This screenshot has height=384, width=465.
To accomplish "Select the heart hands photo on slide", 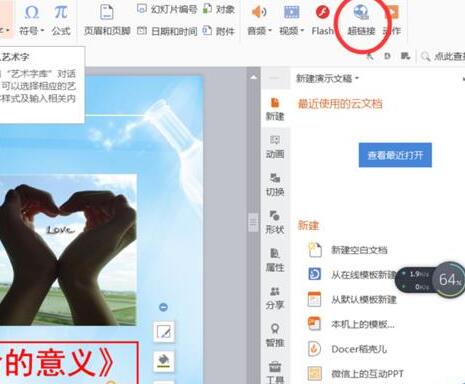I will coord(68,250).
